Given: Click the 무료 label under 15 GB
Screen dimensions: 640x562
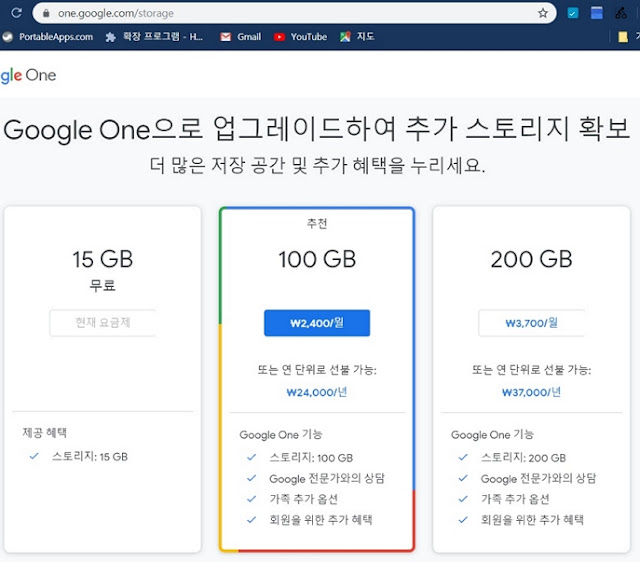Looking at the screenshot, I should 102,285.
